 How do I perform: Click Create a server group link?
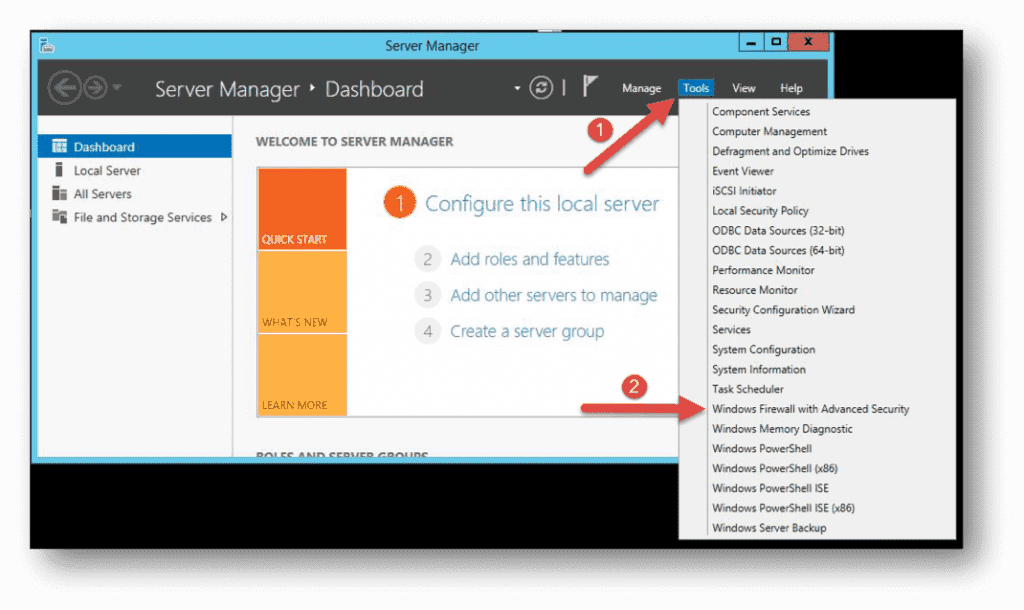pyautogui.click(x=527, y=331)
